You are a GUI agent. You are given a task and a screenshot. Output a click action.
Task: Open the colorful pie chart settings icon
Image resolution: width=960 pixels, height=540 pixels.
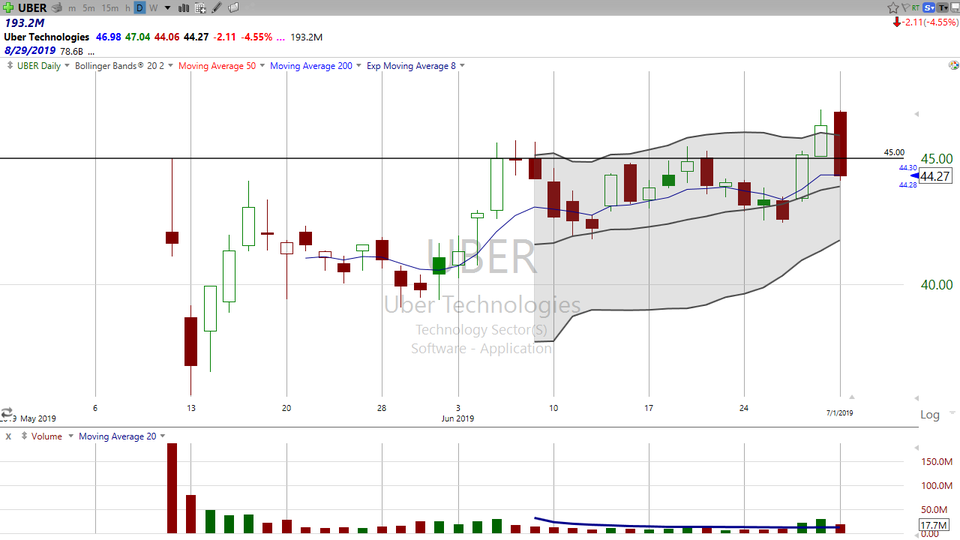click(x=953, y=65)
